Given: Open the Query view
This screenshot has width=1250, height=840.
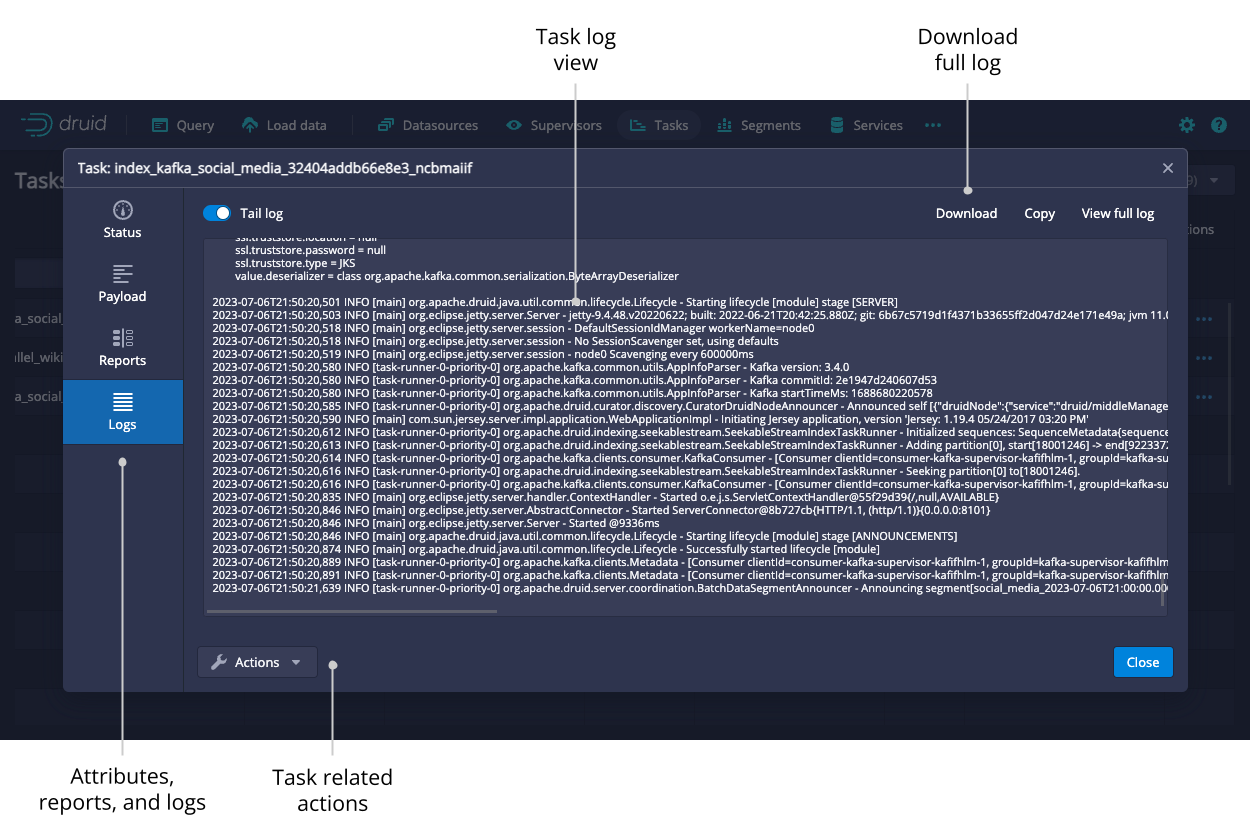Looking at the screenshot, I should [x=182, y=125].
